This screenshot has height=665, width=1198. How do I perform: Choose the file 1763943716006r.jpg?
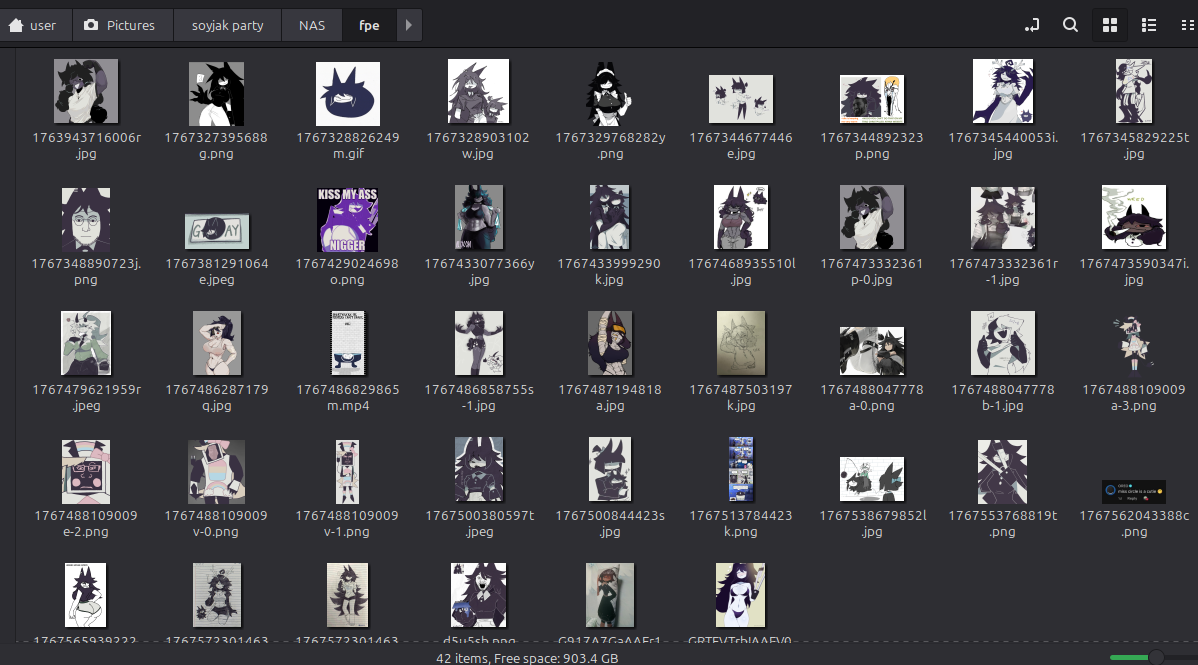click(x=86, y=92)
